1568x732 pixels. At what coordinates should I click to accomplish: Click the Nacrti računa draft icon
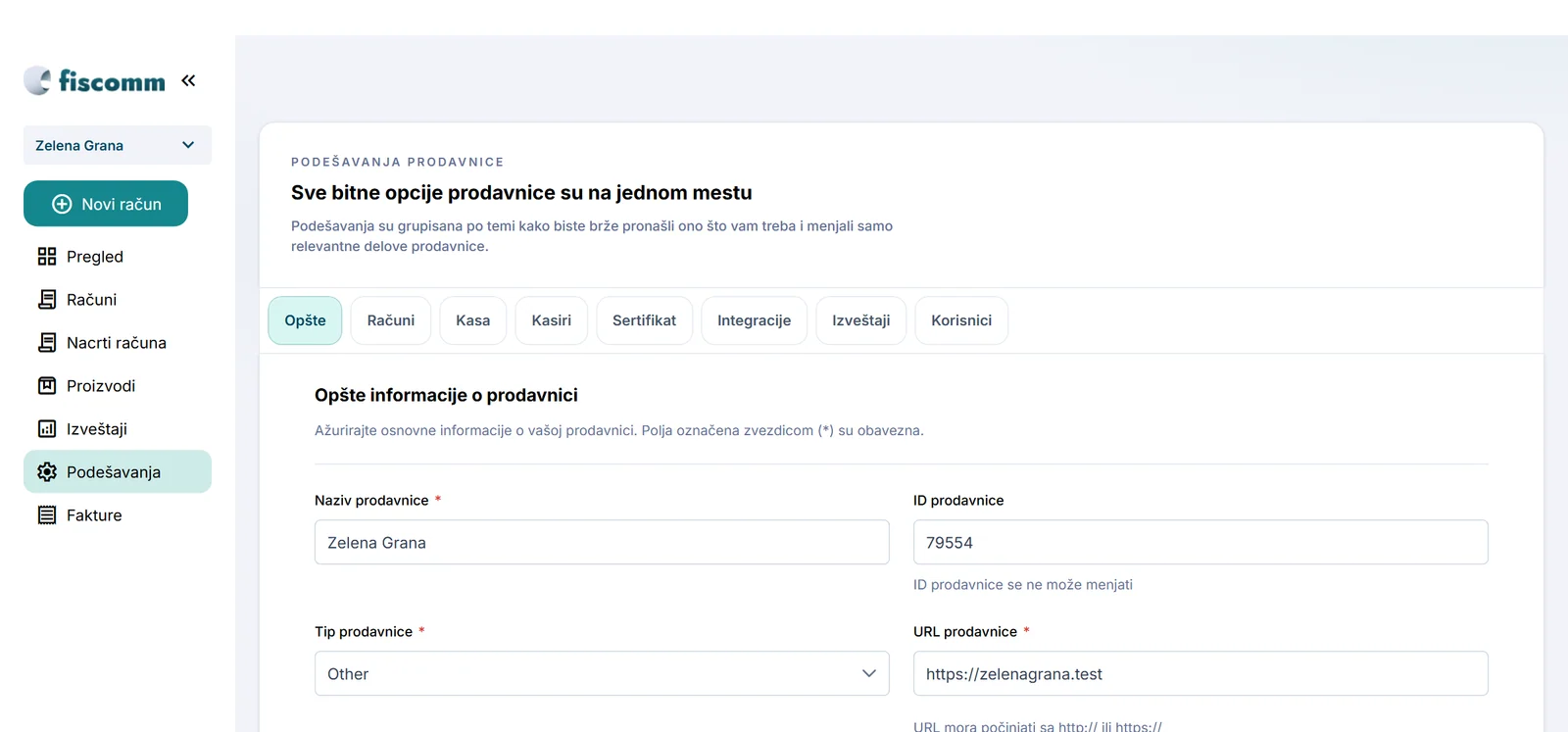[x=47, y=343]
